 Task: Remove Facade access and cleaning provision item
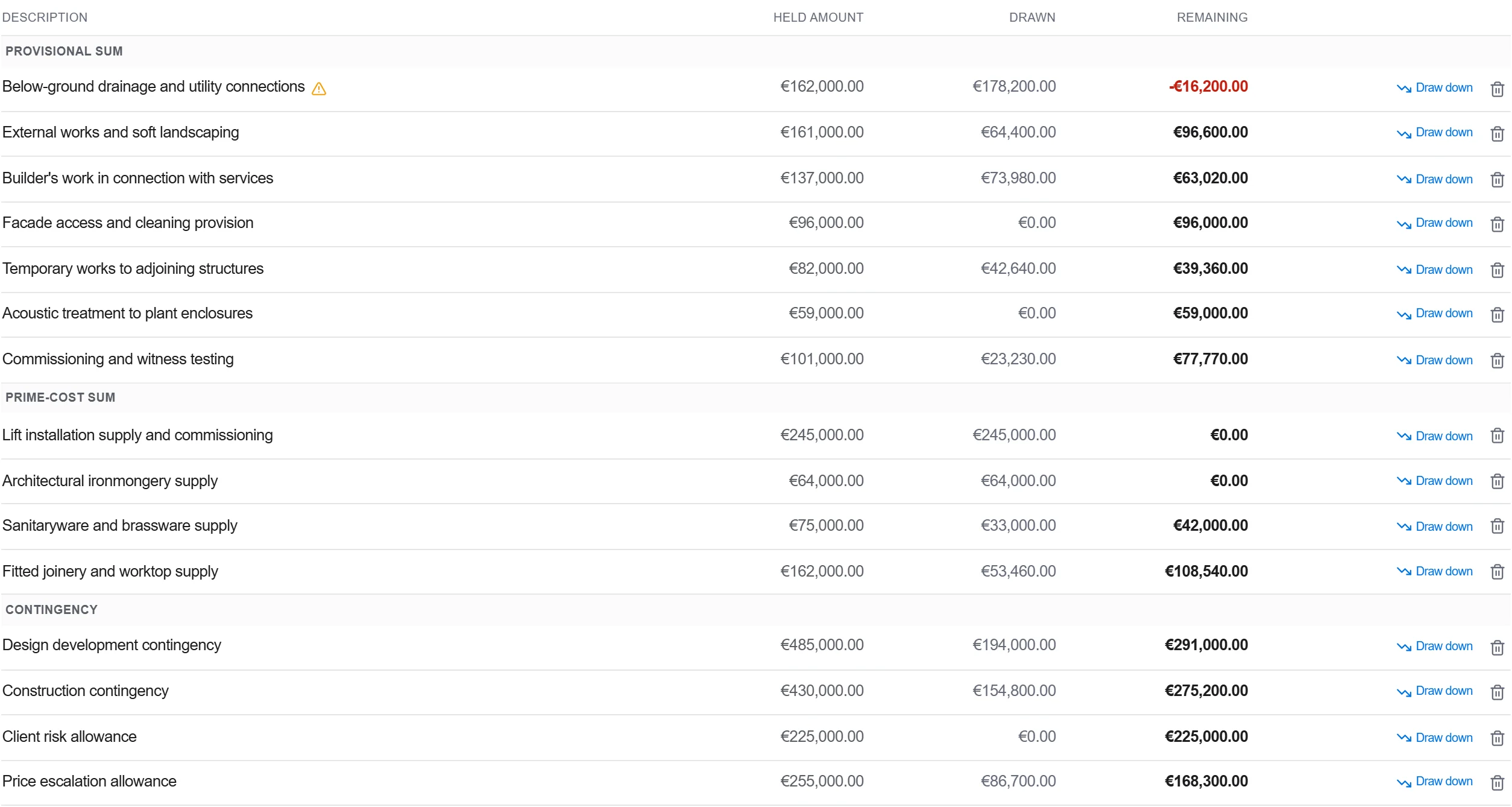(x=1497, y=224)
